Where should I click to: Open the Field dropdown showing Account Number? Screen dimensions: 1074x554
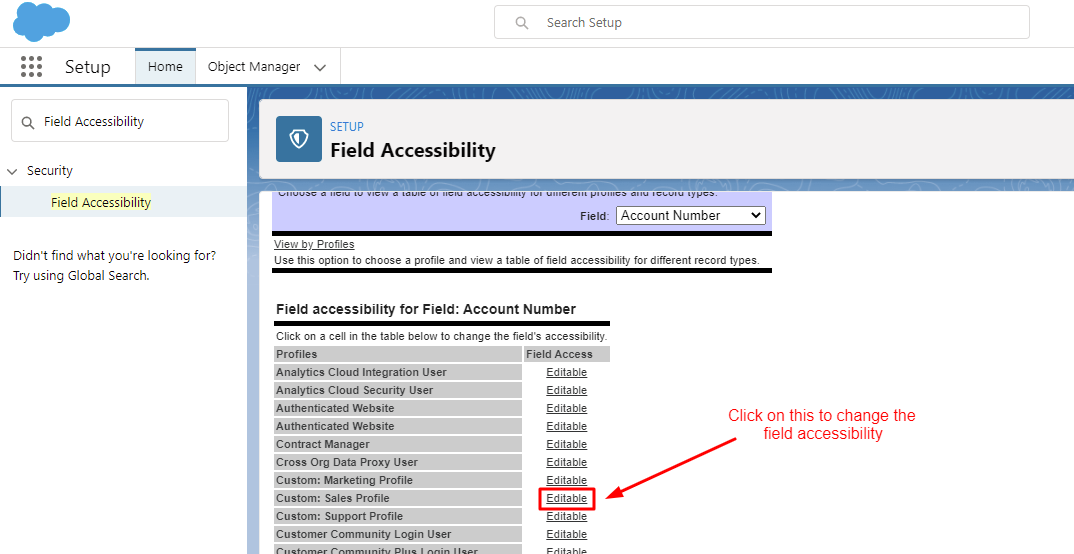click(x=690, y=215)
